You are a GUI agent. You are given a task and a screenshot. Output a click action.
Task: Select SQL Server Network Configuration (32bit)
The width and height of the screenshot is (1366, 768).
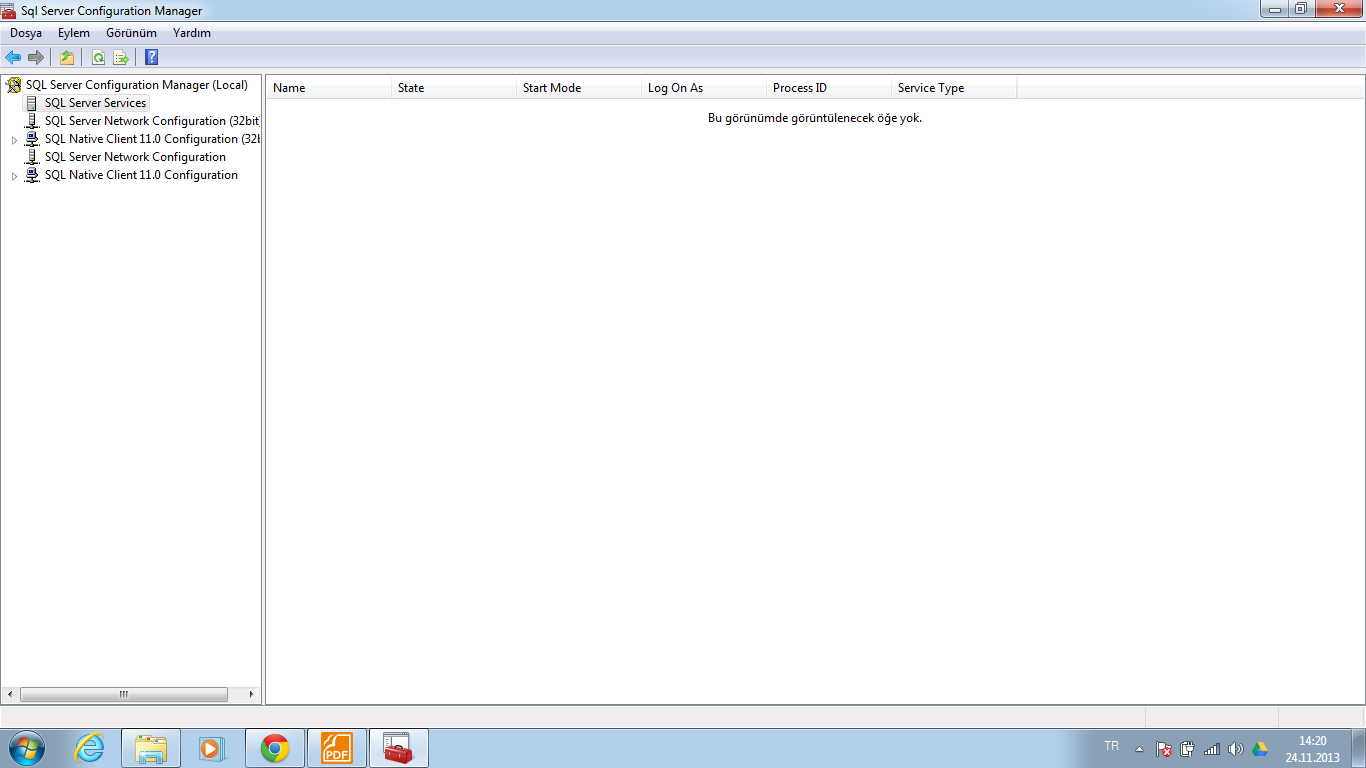pos(152,121)
